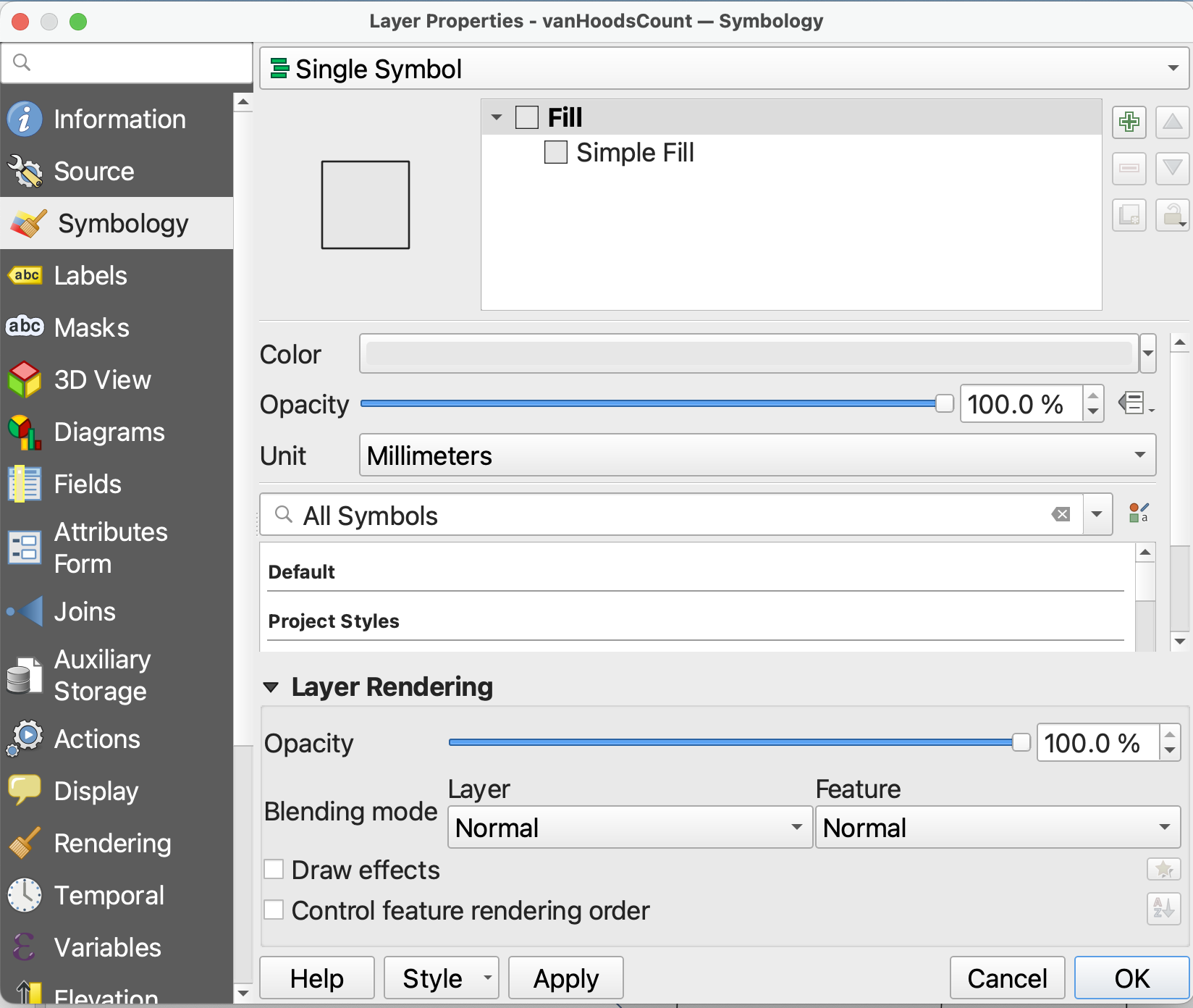
Task: Click the data-defined override icon next to Opacity
Action: click(x=1134, y=403)
